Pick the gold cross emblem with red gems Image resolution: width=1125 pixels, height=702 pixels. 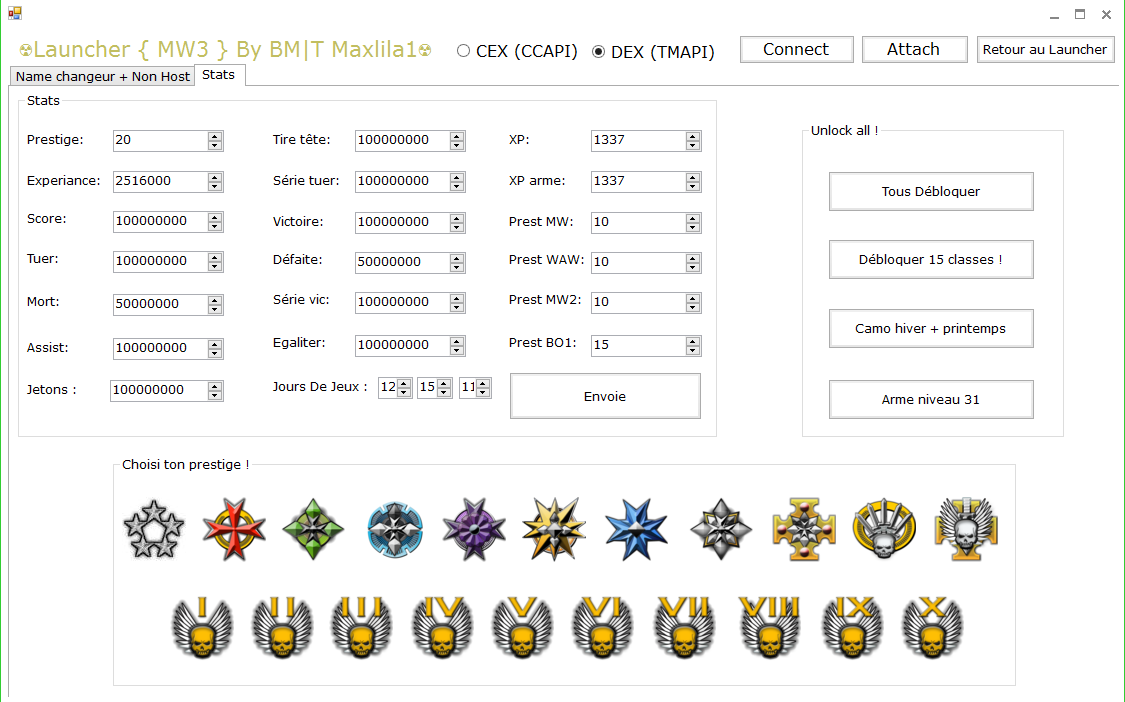point(804,529)
